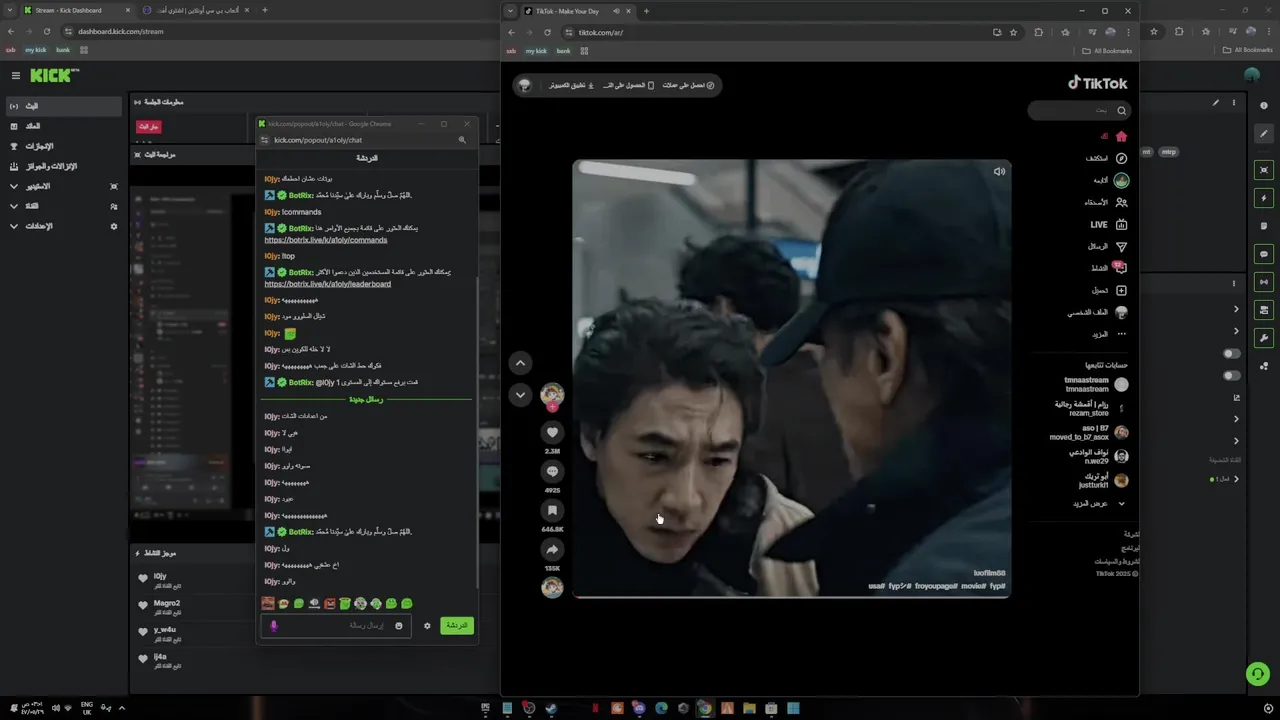Open the tab search dropdown in TikTok window
The width and height of the screenshot is (1280, 720).
click(511, 11)
